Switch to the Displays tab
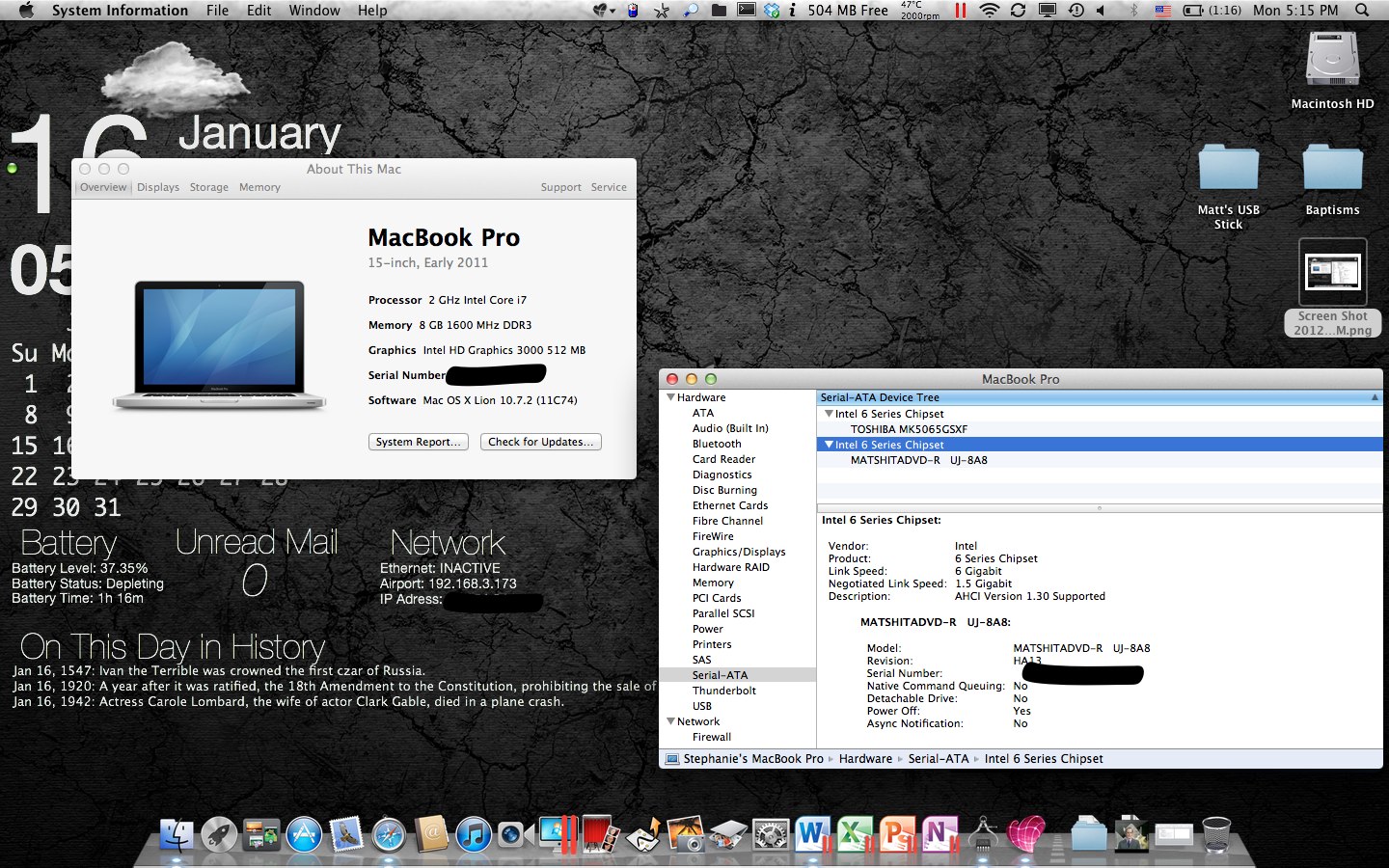The height and width of the screenshot is (868, 1389). pos(158,187)
